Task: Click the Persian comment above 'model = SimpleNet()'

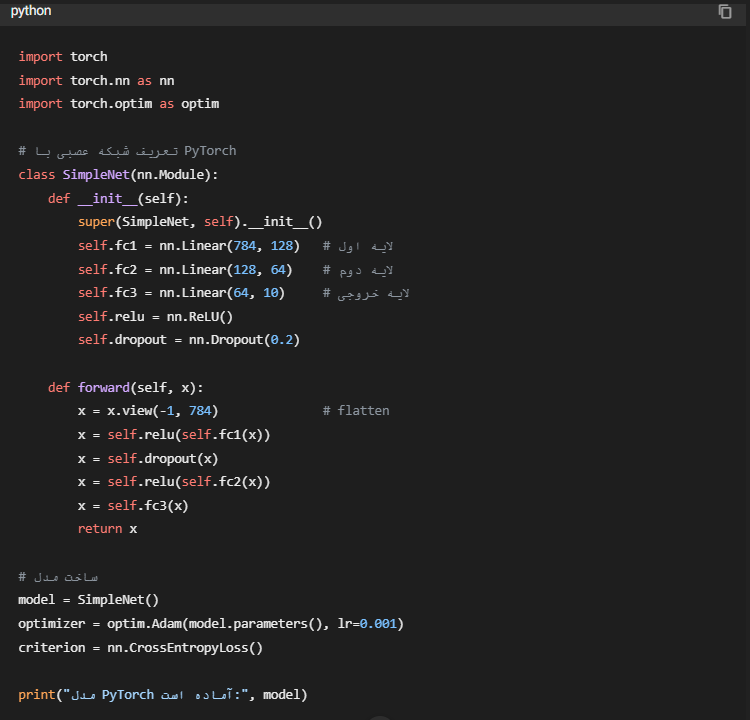Action: click(x=58, y=577)
